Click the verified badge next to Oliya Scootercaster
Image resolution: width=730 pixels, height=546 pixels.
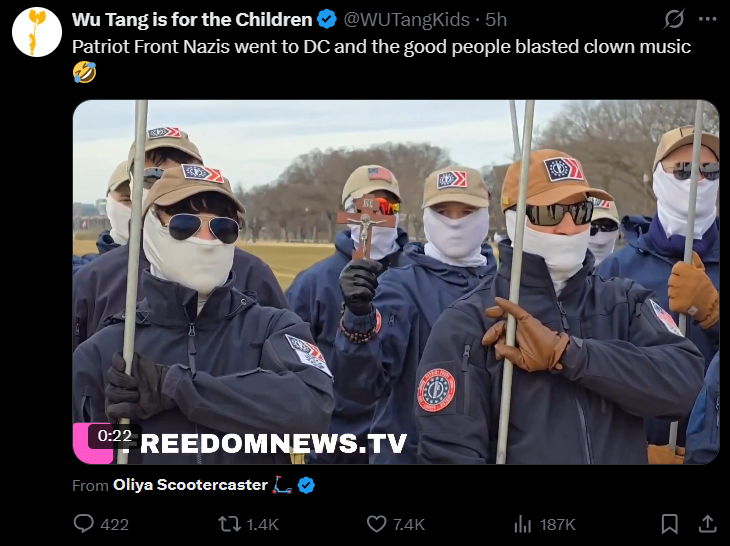coord(306,485)
